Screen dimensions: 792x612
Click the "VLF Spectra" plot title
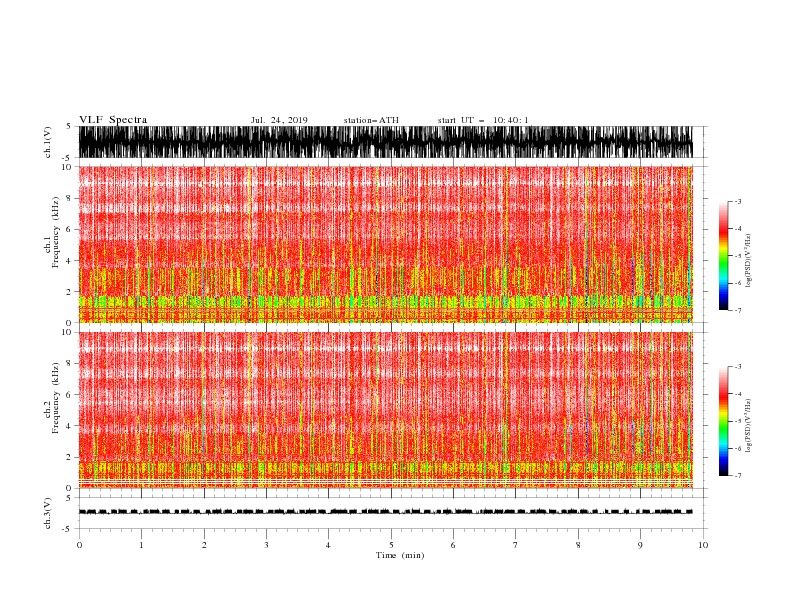[x=113, y=120]
